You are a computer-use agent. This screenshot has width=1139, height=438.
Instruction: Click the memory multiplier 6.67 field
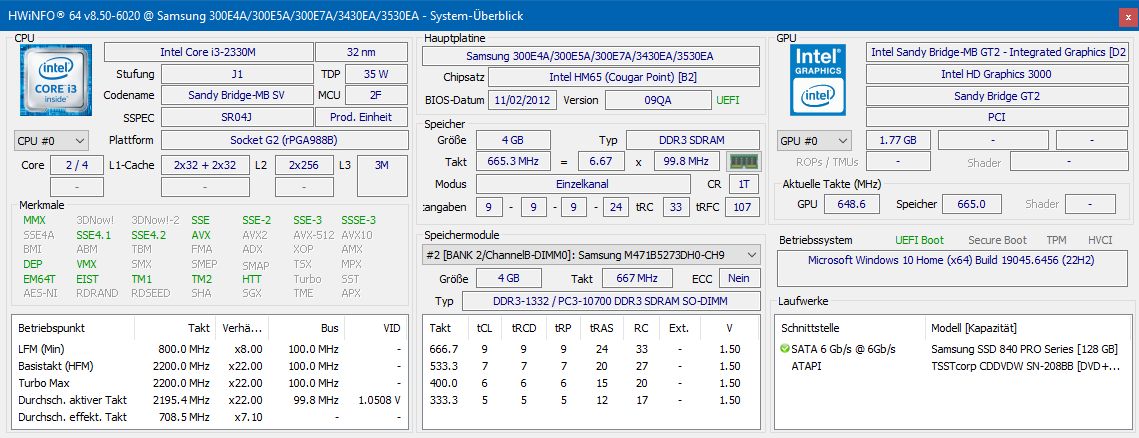click(x=601, y=161)
